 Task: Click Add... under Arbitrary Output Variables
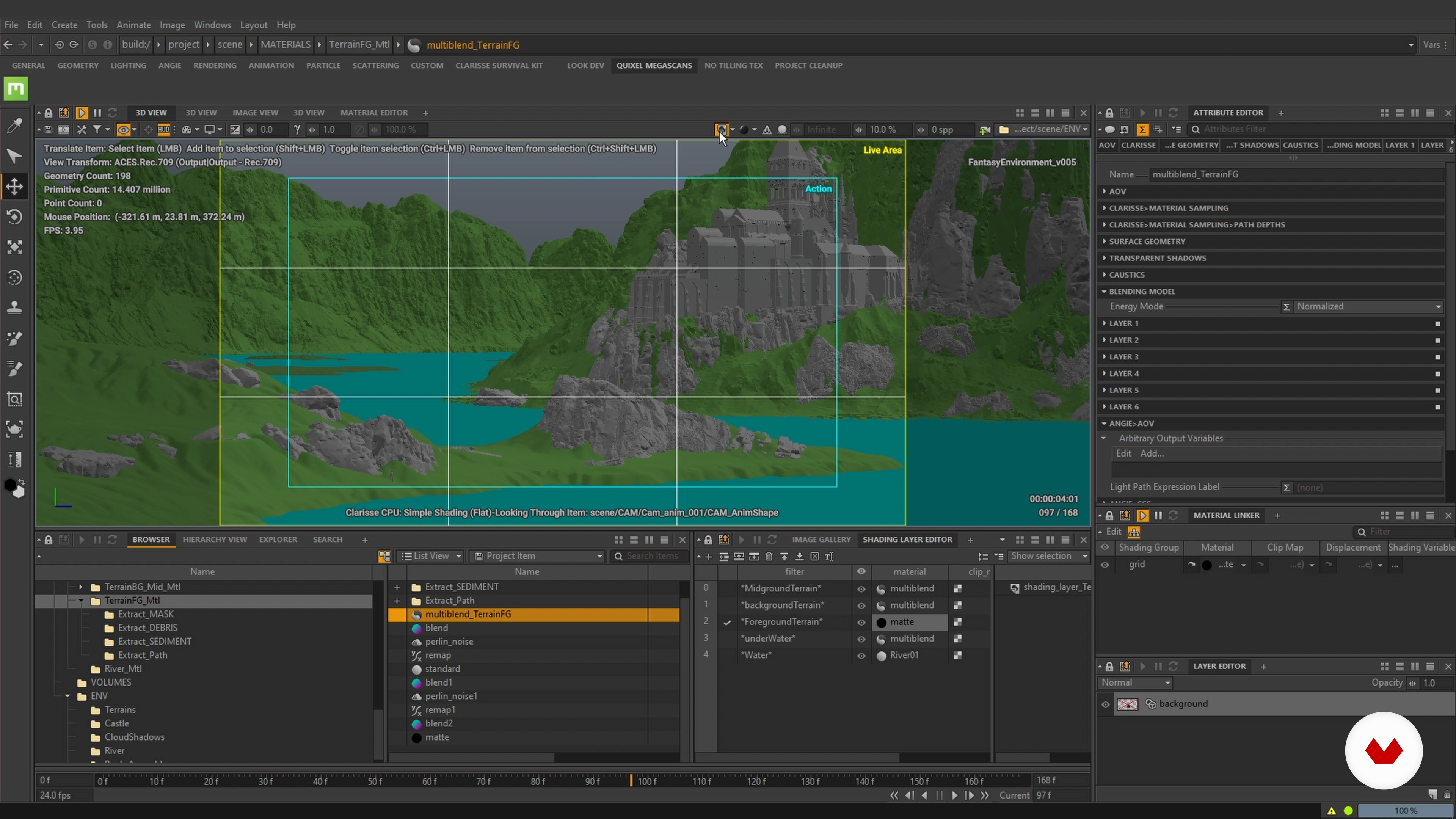[1152, 453]
